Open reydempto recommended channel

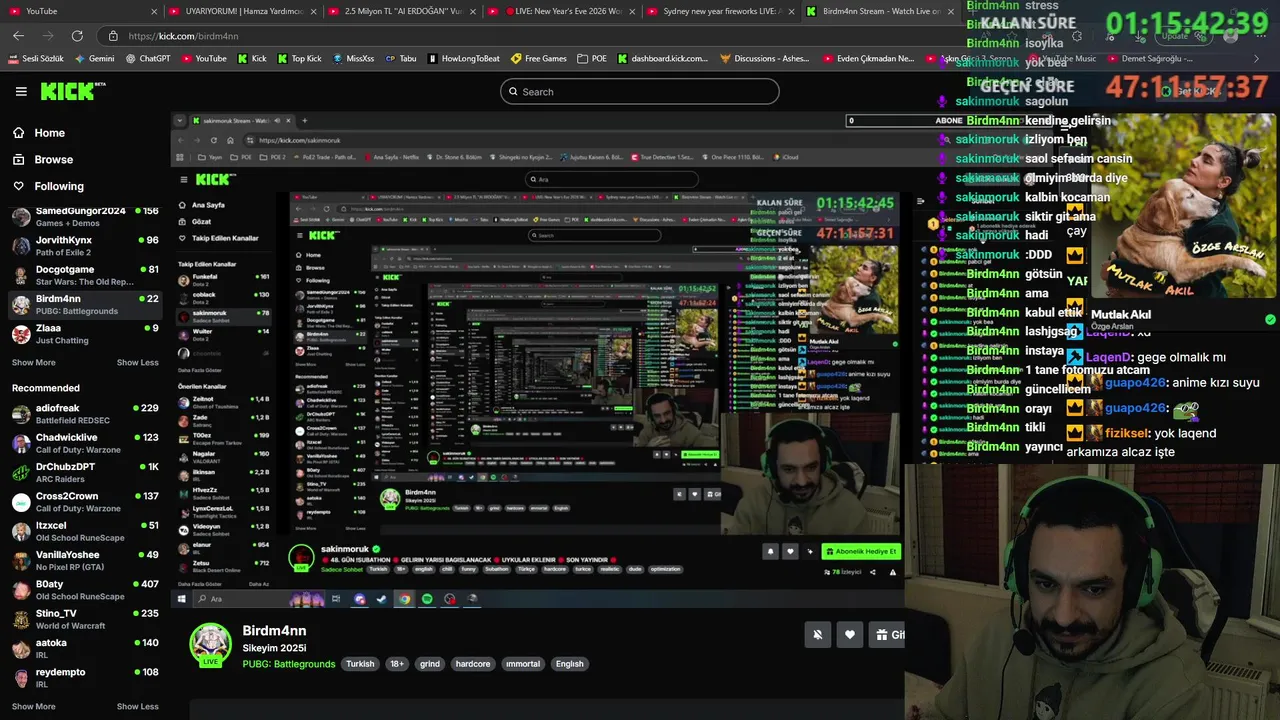[85, 678]
